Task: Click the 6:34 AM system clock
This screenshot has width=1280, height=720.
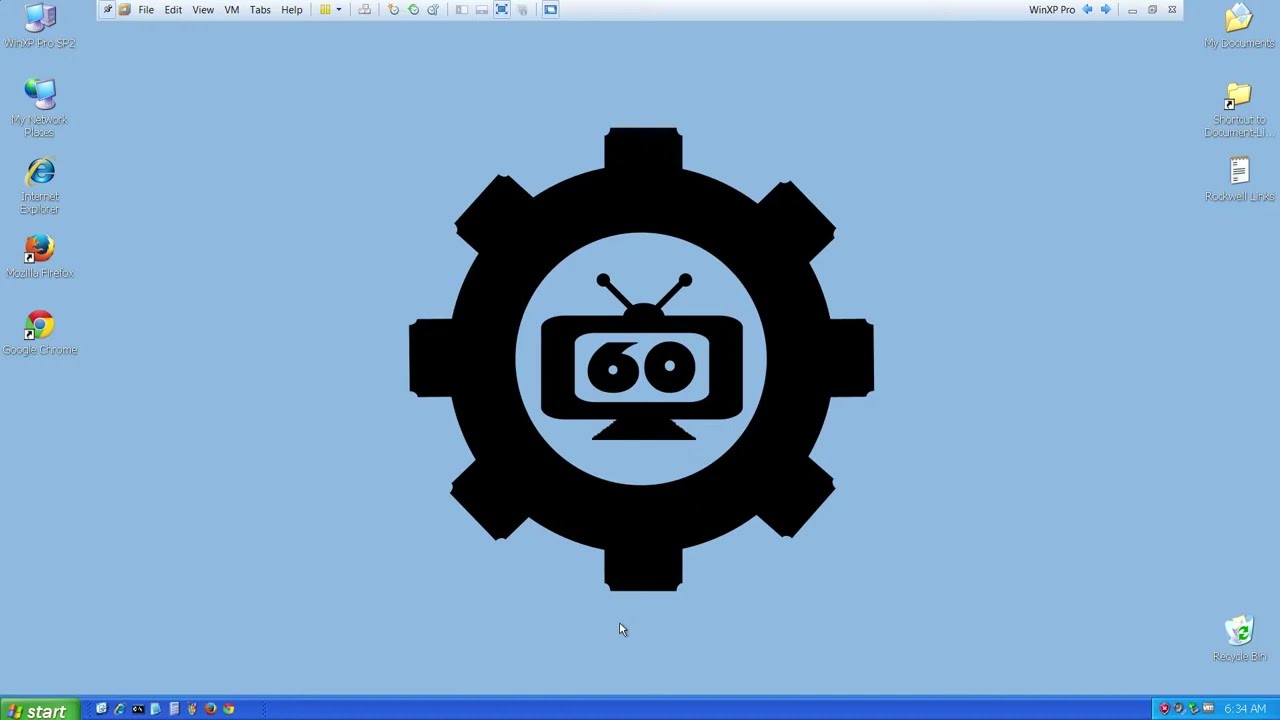Action: 1245,709
